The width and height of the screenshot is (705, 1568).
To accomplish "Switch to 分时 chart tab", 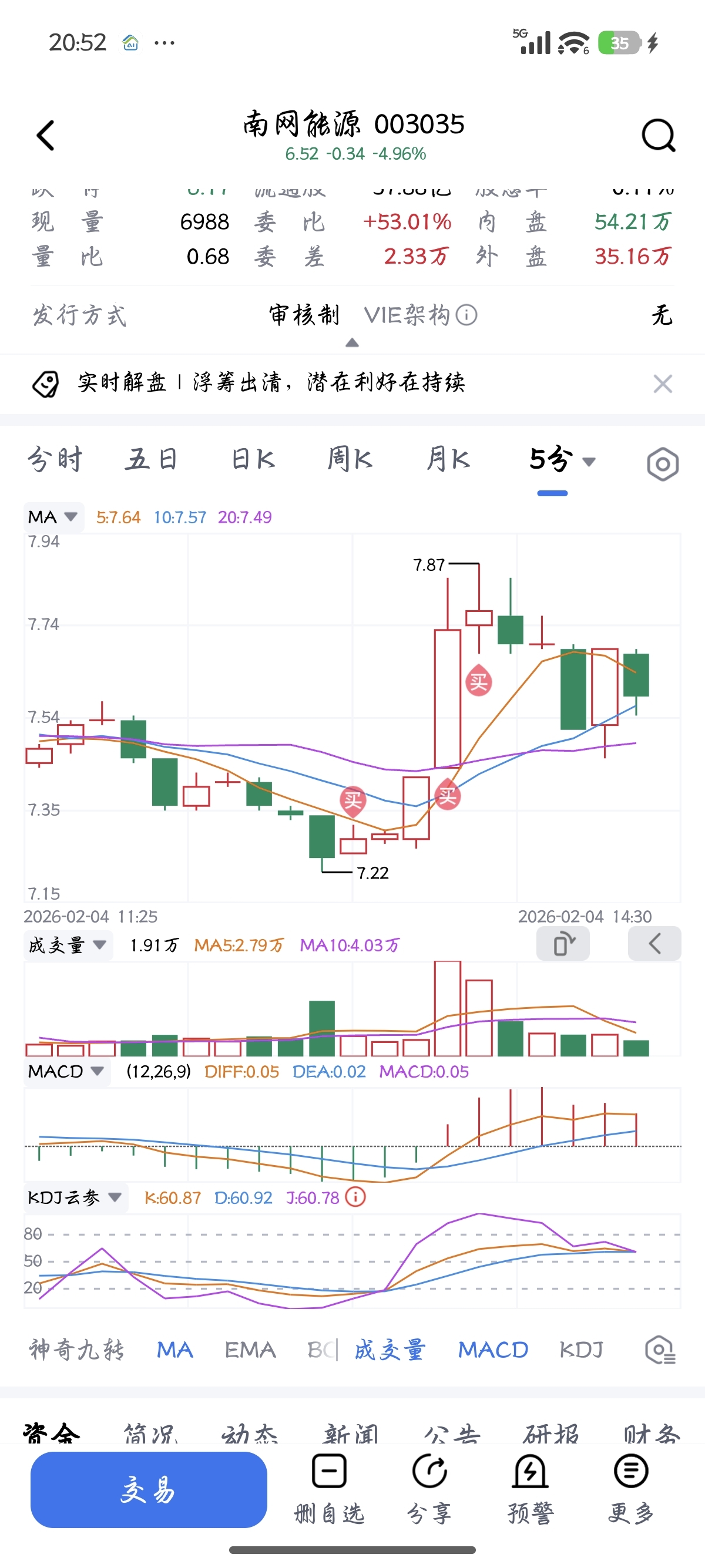I will (x=55, y=460).
